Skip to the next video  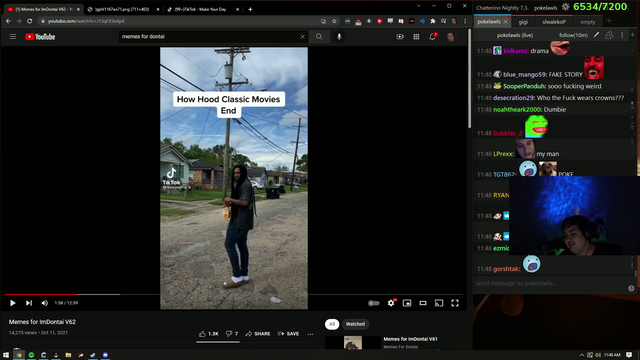tap(29, 303)
